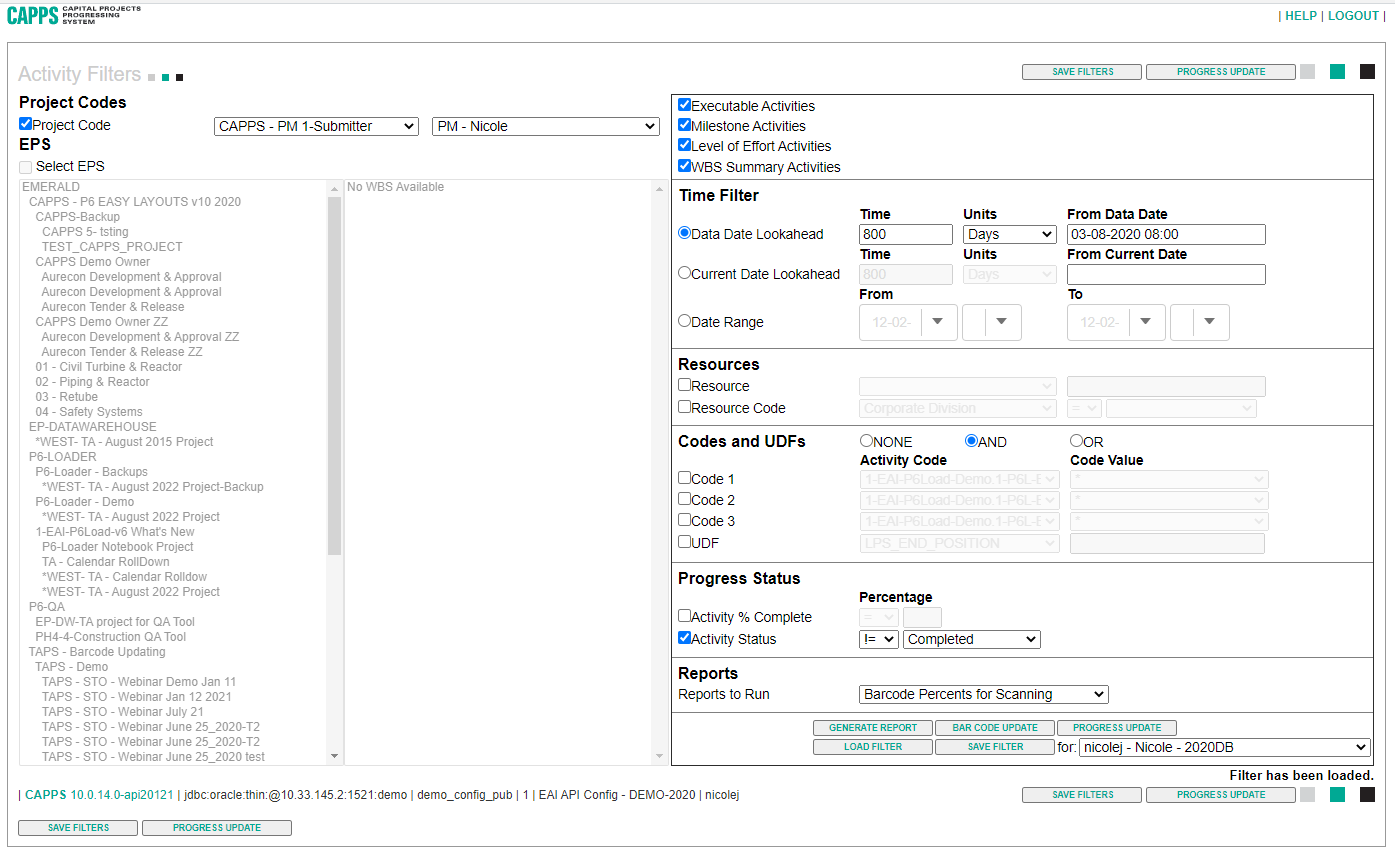Click the Data Date Lookahead Time field
The width and height of the screenshot is (1395, 854).
[x=905, y=235]
